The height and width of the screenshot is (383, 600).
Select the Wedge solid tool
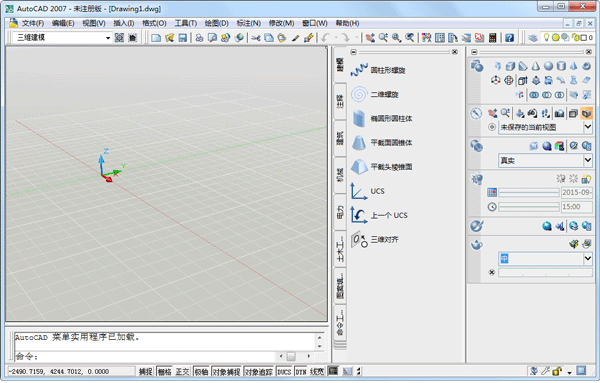(523, 66)
